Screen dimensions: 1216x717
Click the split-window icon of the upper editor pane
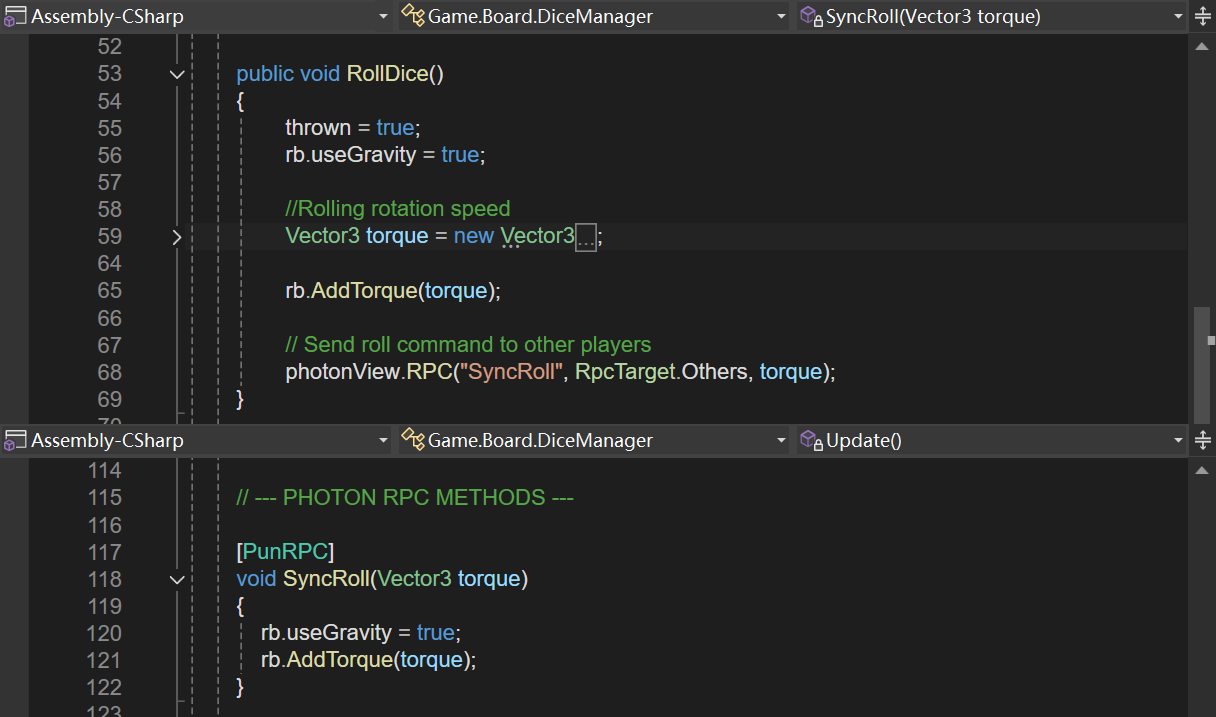1202,16
